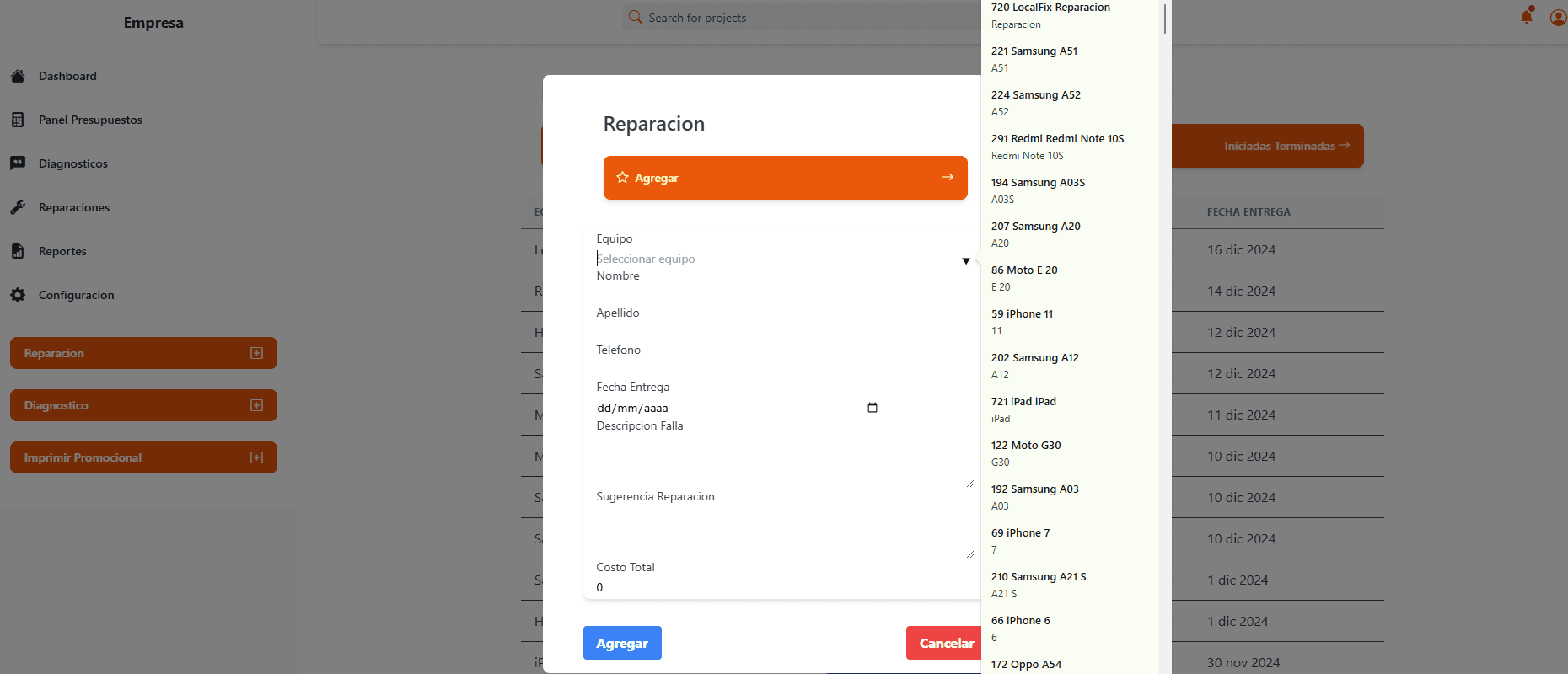The width and height of the screenshot is (1568, 674).
Task: Click the orange Agregar header bar
Action: click(x=785, y=178)
